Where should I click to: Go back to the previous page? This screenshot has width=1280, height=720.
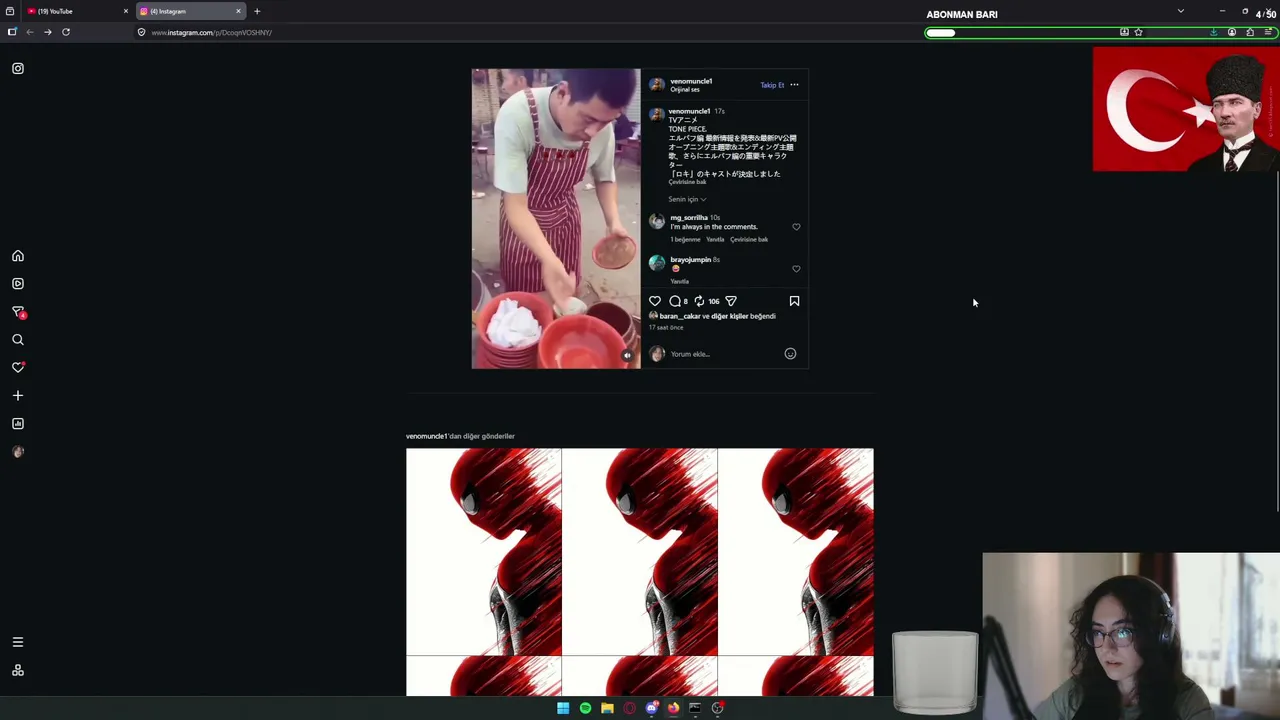(30, 32)
